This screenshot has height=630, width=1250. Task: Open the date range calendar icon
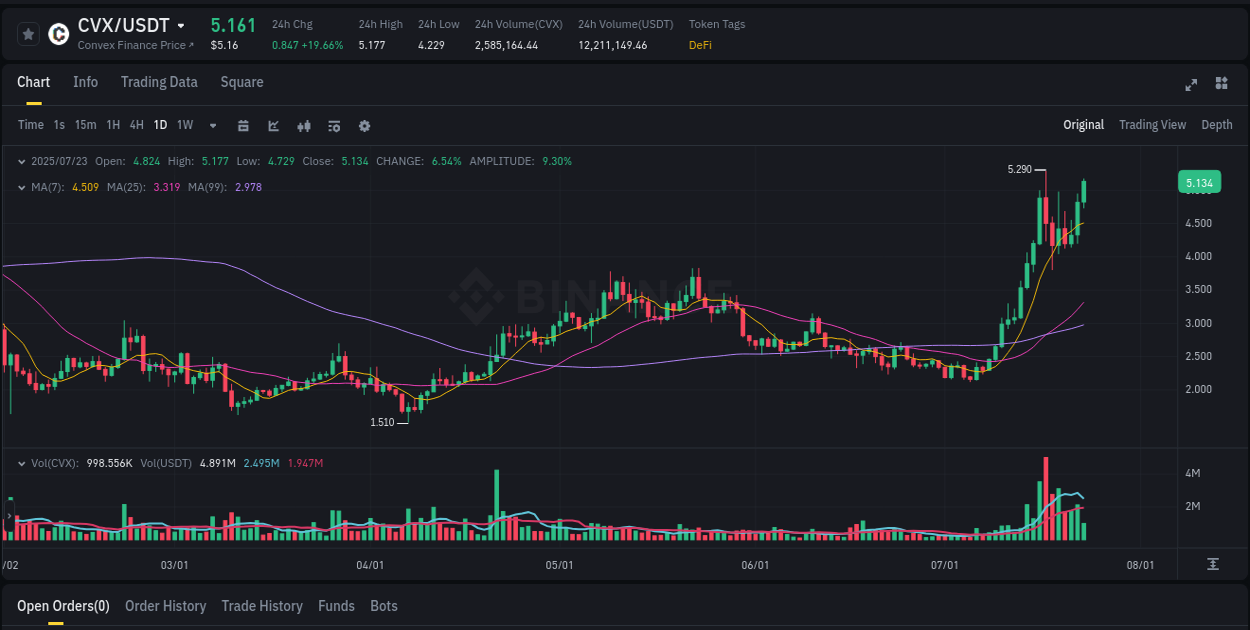click(x=243, y=126)
